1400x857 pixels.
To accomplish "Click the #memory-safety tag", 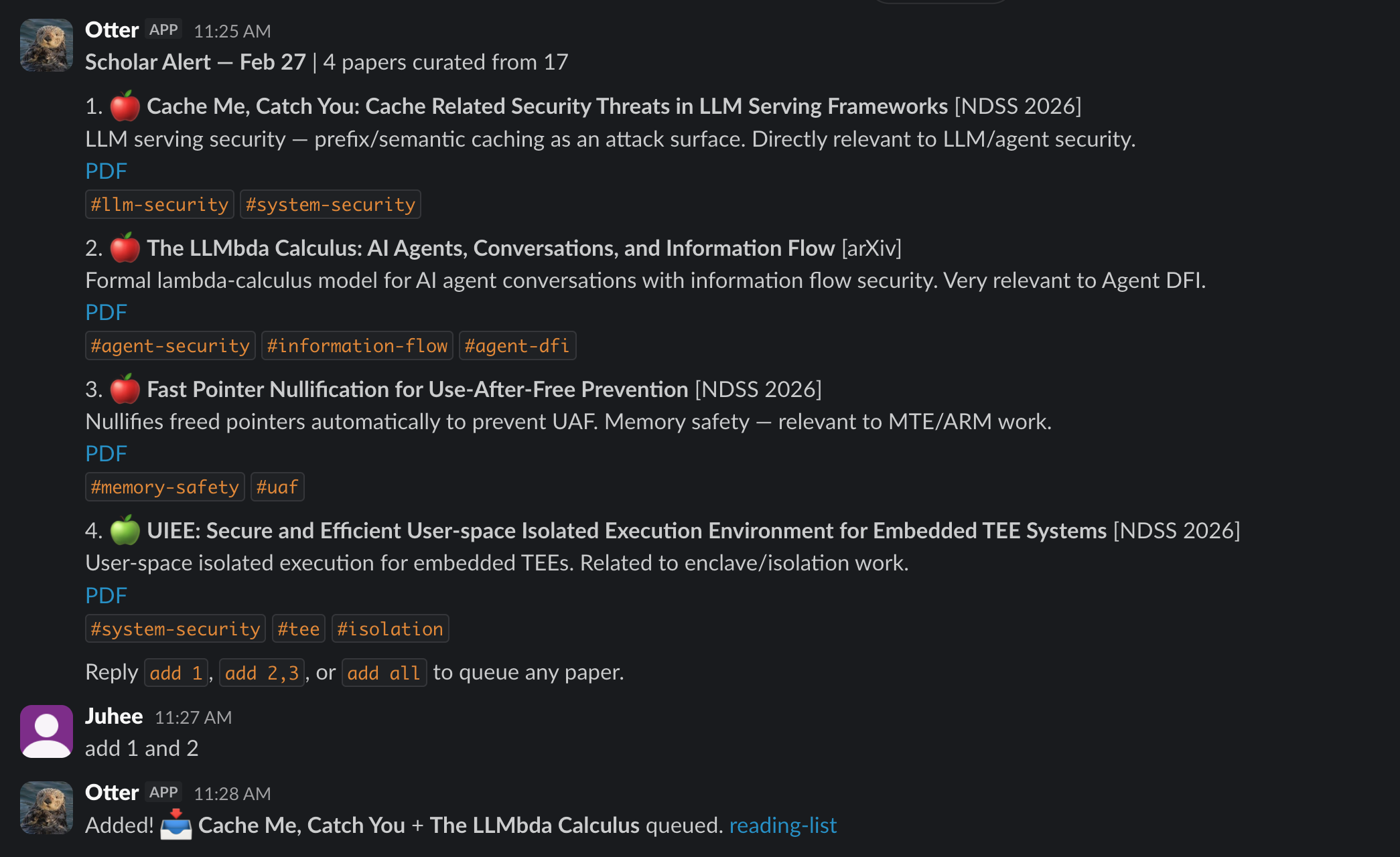I will pos(165,487).
